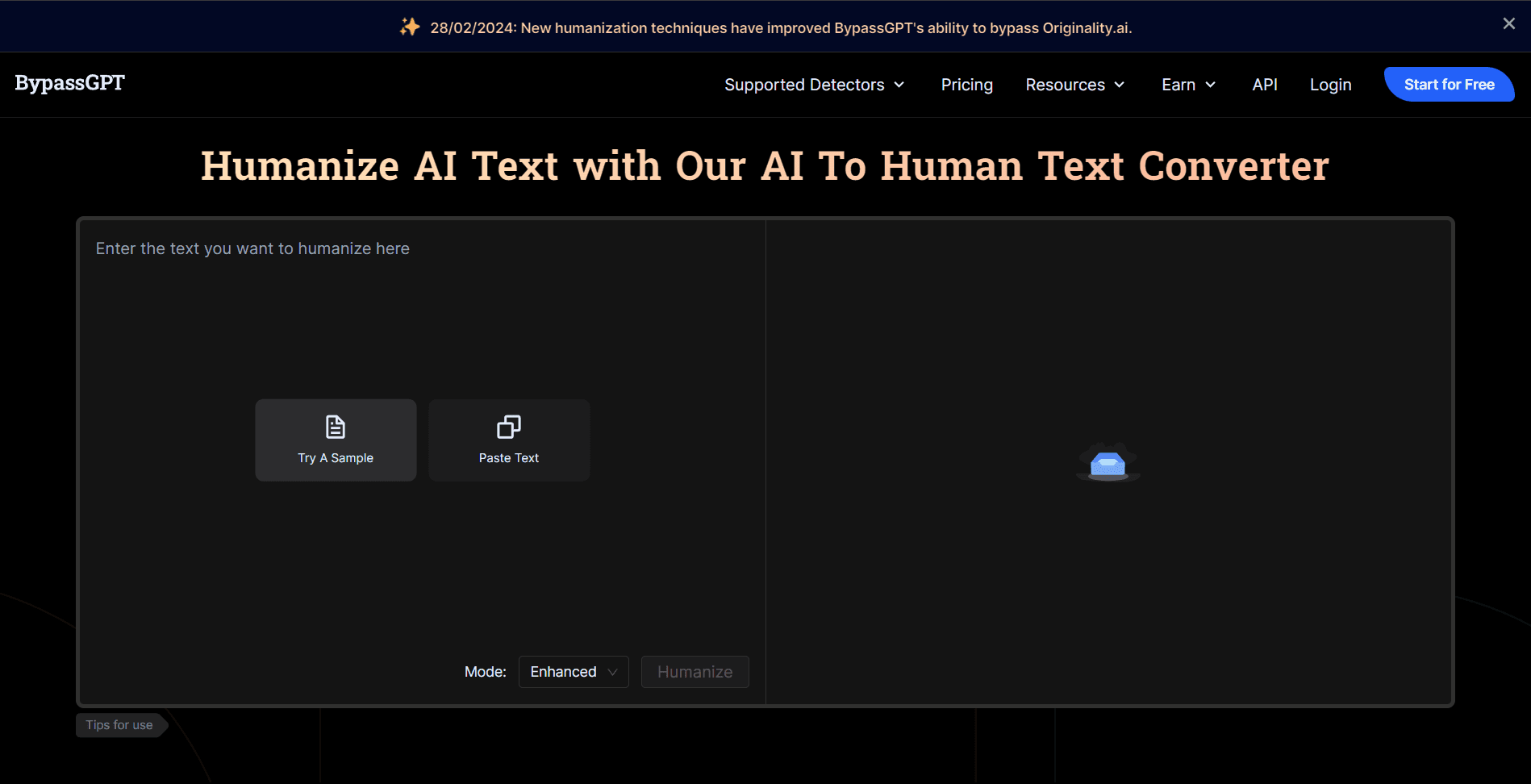The height and width of the screenshot is (784, 1531).
Task: Click the blue hat illustration in output panel
Action: click(x=1108, y=463)
